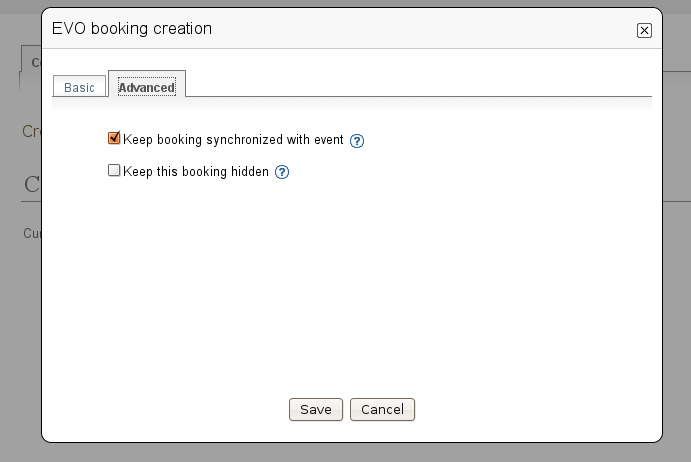Click the blue question mark after 'hidden'
The height and width of the screenshot is (462, 691).
(282, 172)
